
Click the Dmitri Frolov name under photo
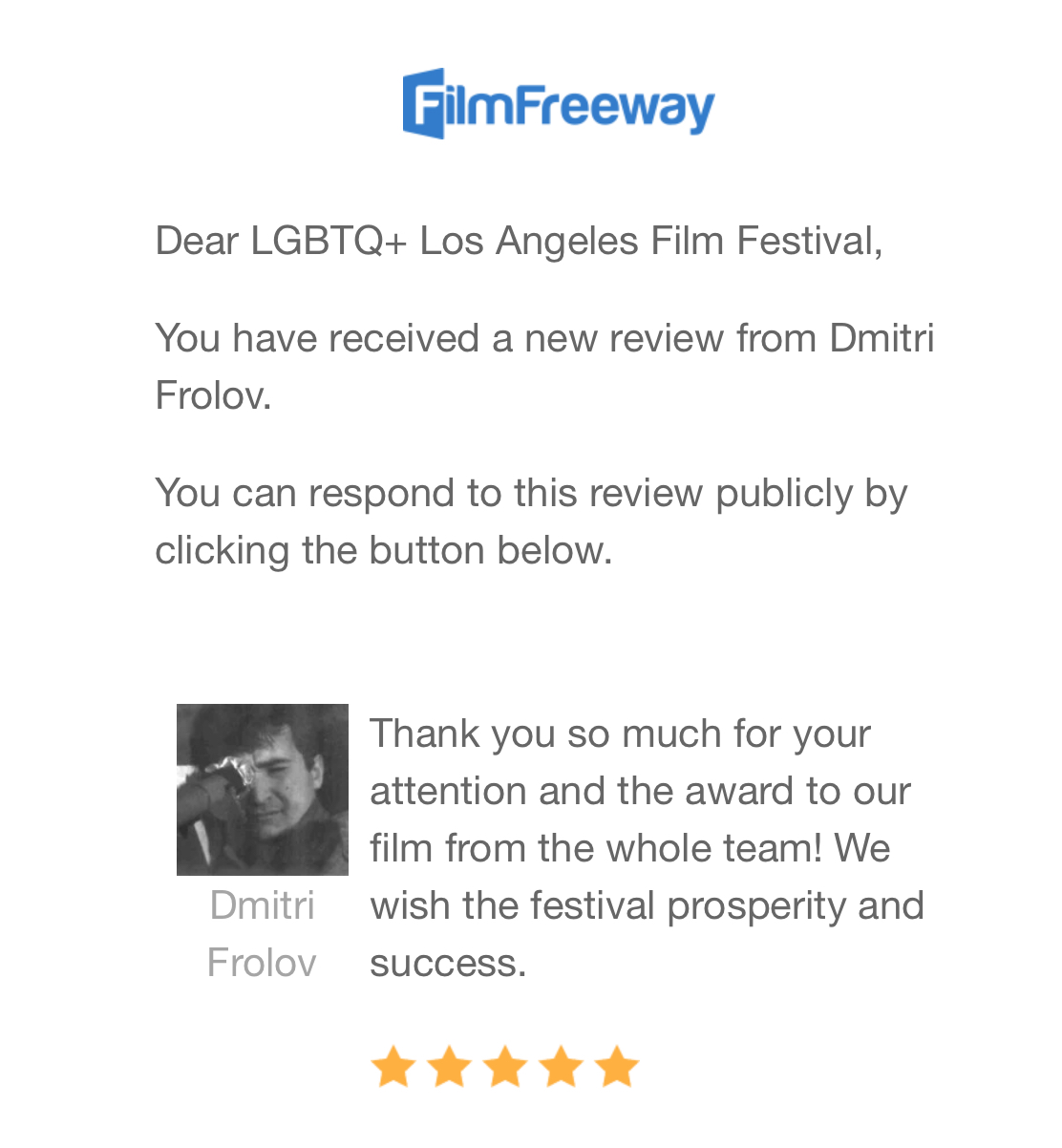(262, 933)
